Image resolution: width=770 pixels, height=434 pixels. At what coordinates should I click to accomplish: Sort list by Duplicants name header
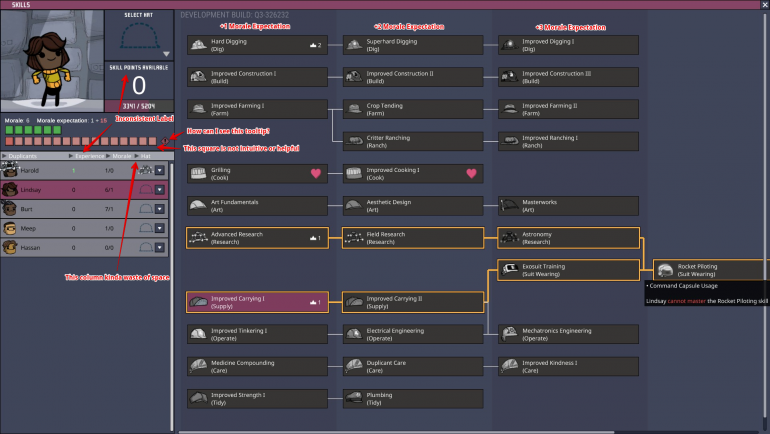pyautogui.click(x=30, y=156)
